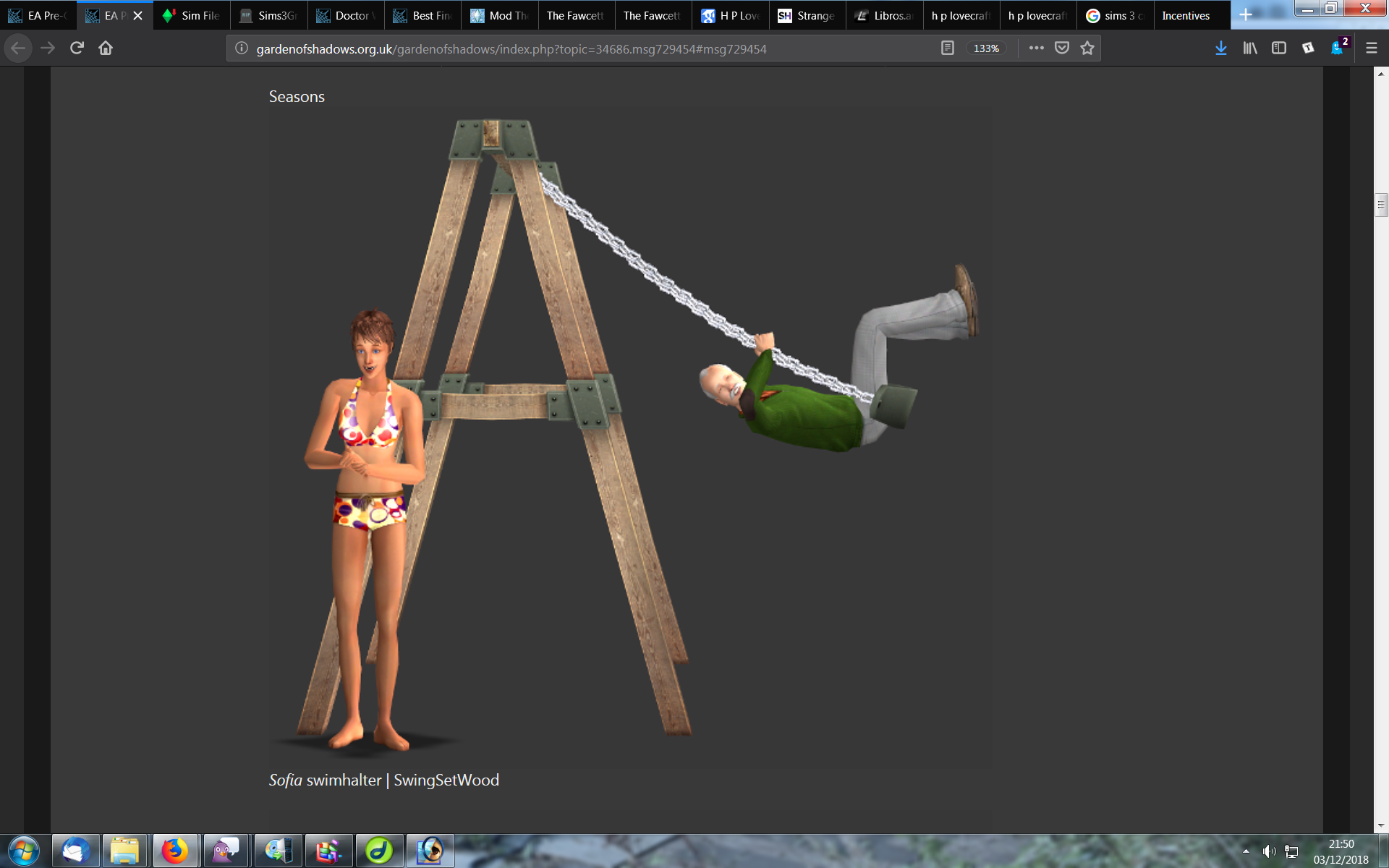This screenshot has width=1389, height=868.
Task: Reload the current page
Action: [77, 48]
